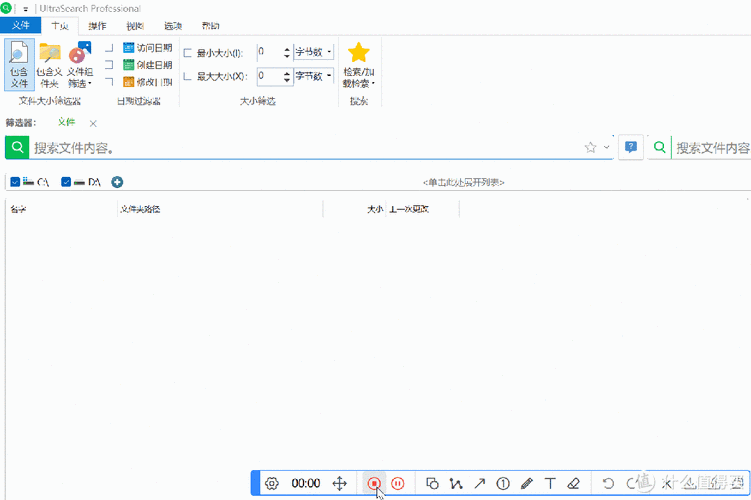
Task: Select the numbered step marker tool
Action: coord(503,483)
